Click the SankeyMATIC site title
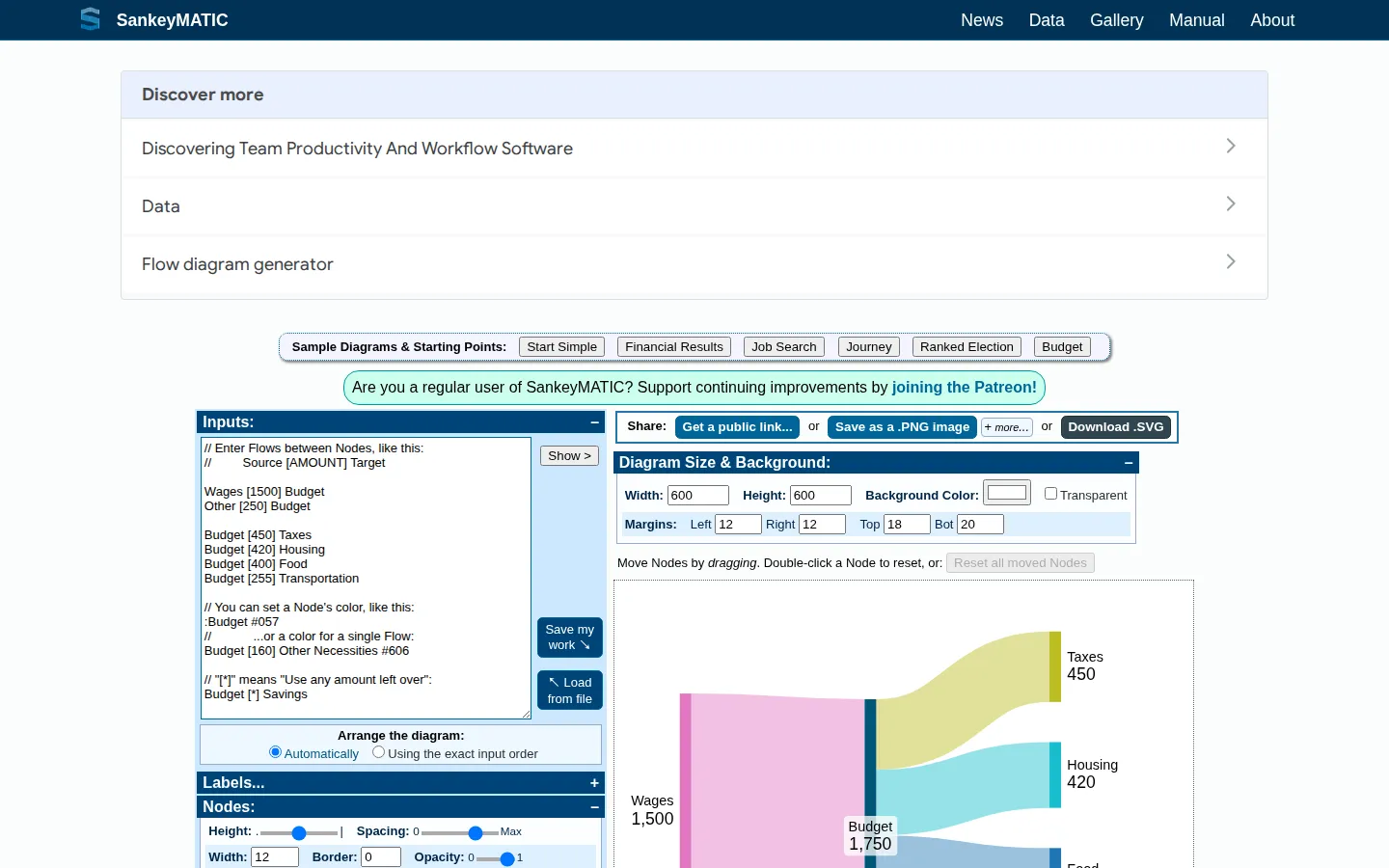The height and width of the screenshot is (868, 1389). [173, 20]
